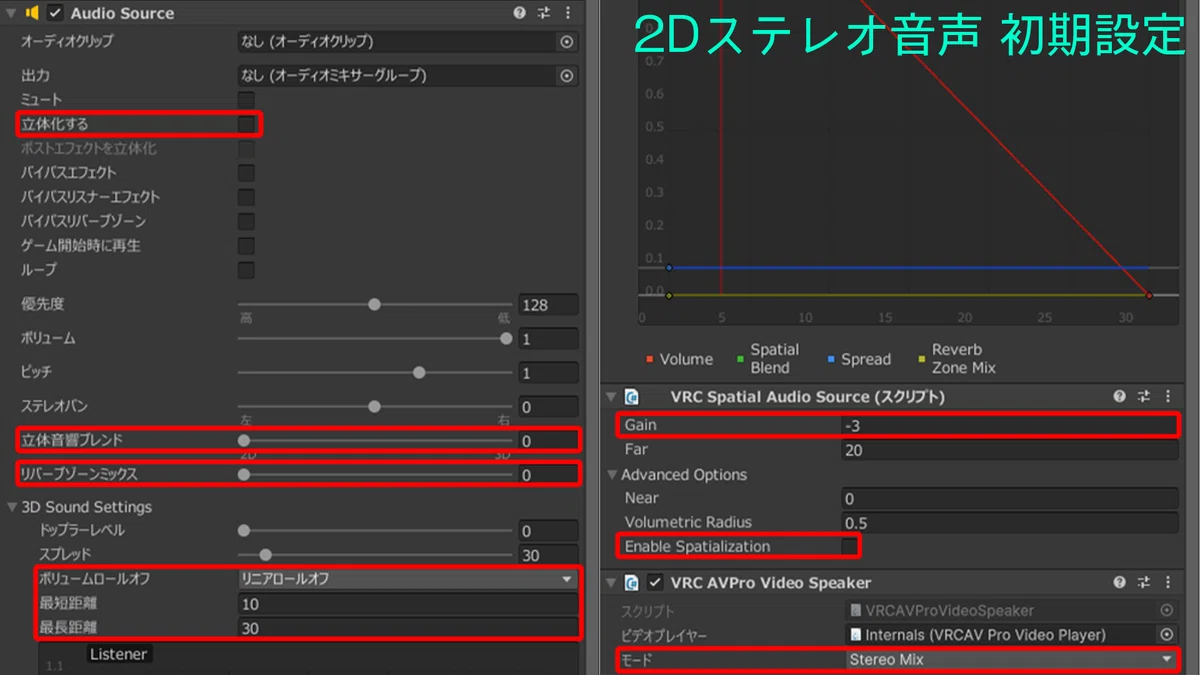Toggle Audio Source component enabled checkbox
Viewport: 1200px width, 675px height.
(55, 13)
